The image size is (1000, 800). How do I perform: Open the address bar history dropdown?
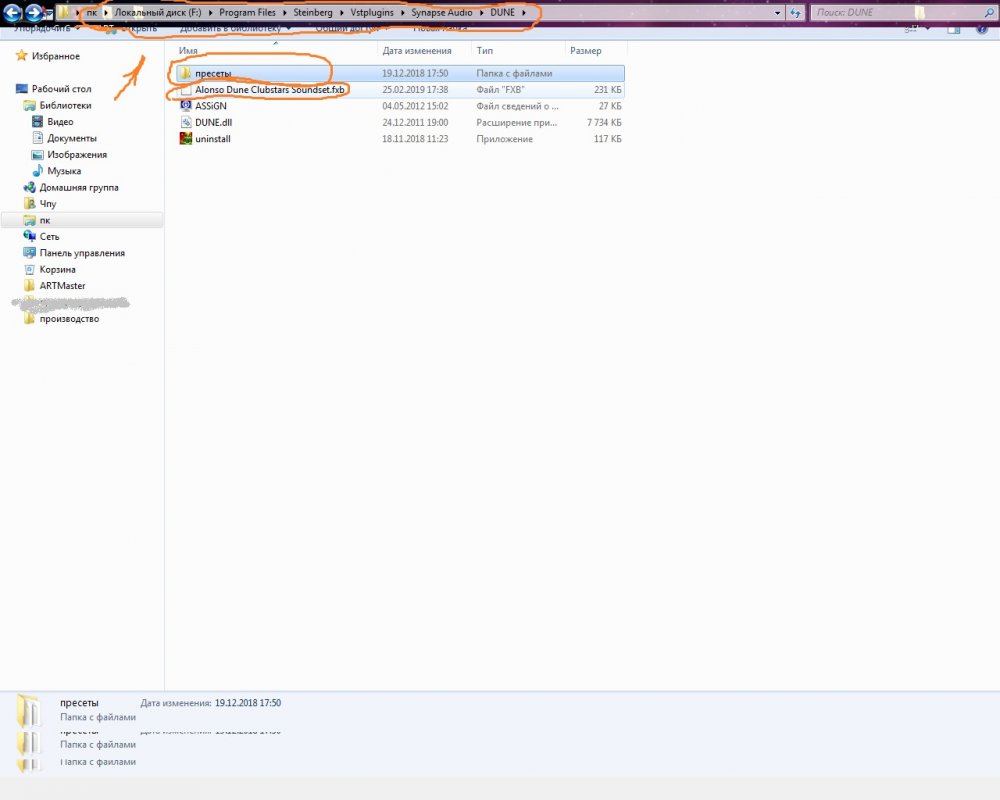pos(777,13)
